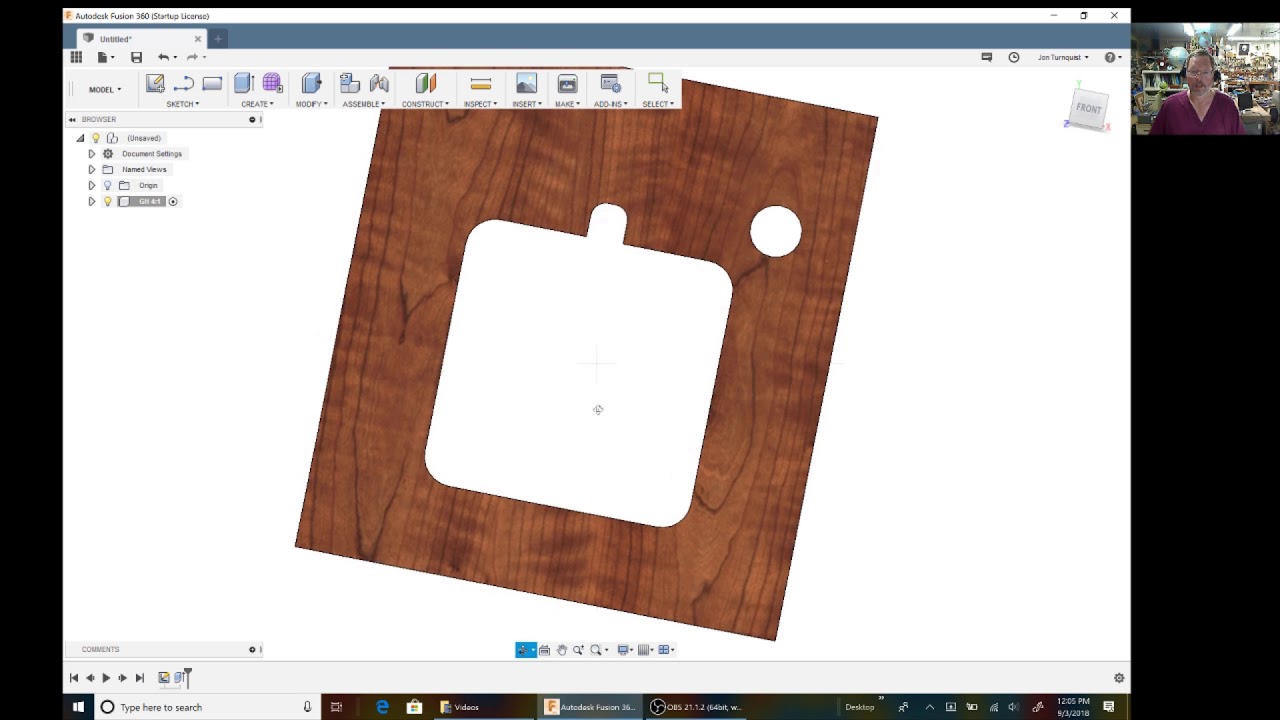The height and width of the screenshot is (720, 1280).
Task: Launch the Extrude tool
Action: tap(244, 84)
